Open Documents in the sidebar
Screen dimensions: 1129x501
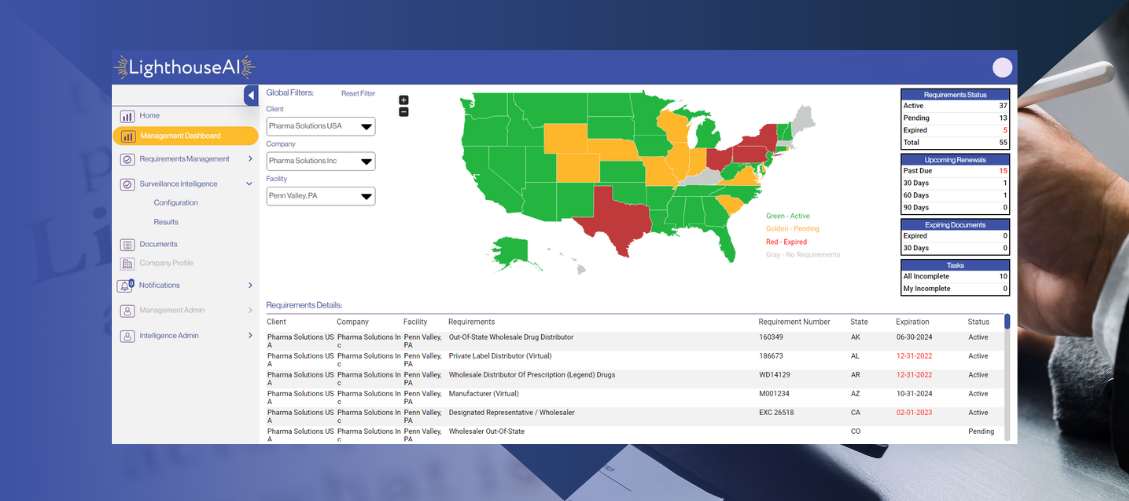(158, 245)
